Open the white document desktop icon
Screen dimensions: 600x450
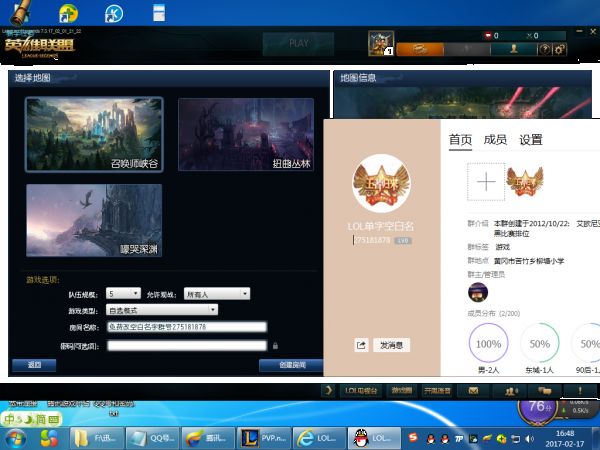(x=159, y=13)
